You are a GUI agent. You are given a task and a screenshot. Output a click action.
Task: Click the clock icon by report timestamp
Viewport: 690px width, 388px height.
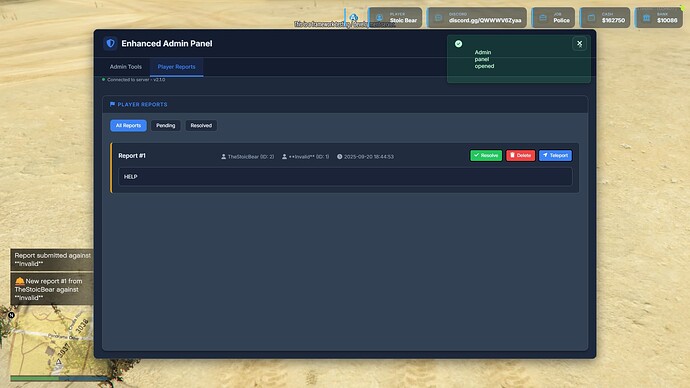[339, 157]
